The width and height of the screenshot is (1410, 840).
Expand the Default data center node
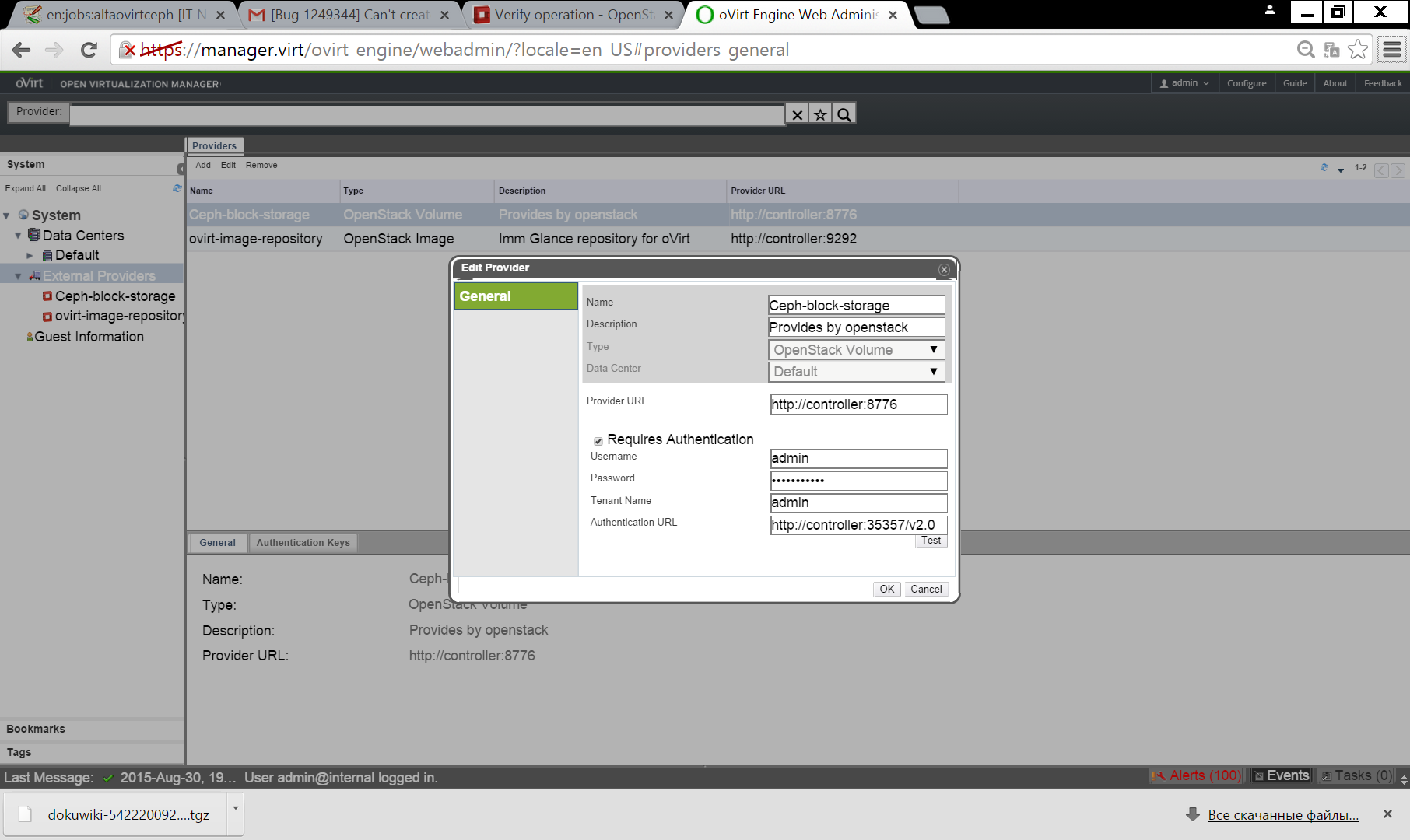click(x=30, y=255)
